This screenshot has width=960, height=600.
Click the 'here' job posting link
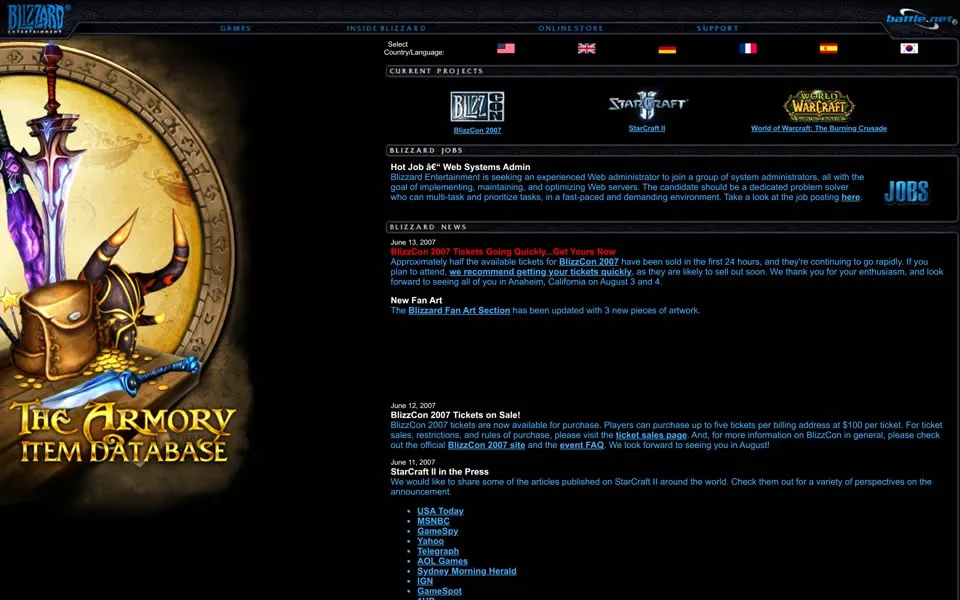pos(850,197)
